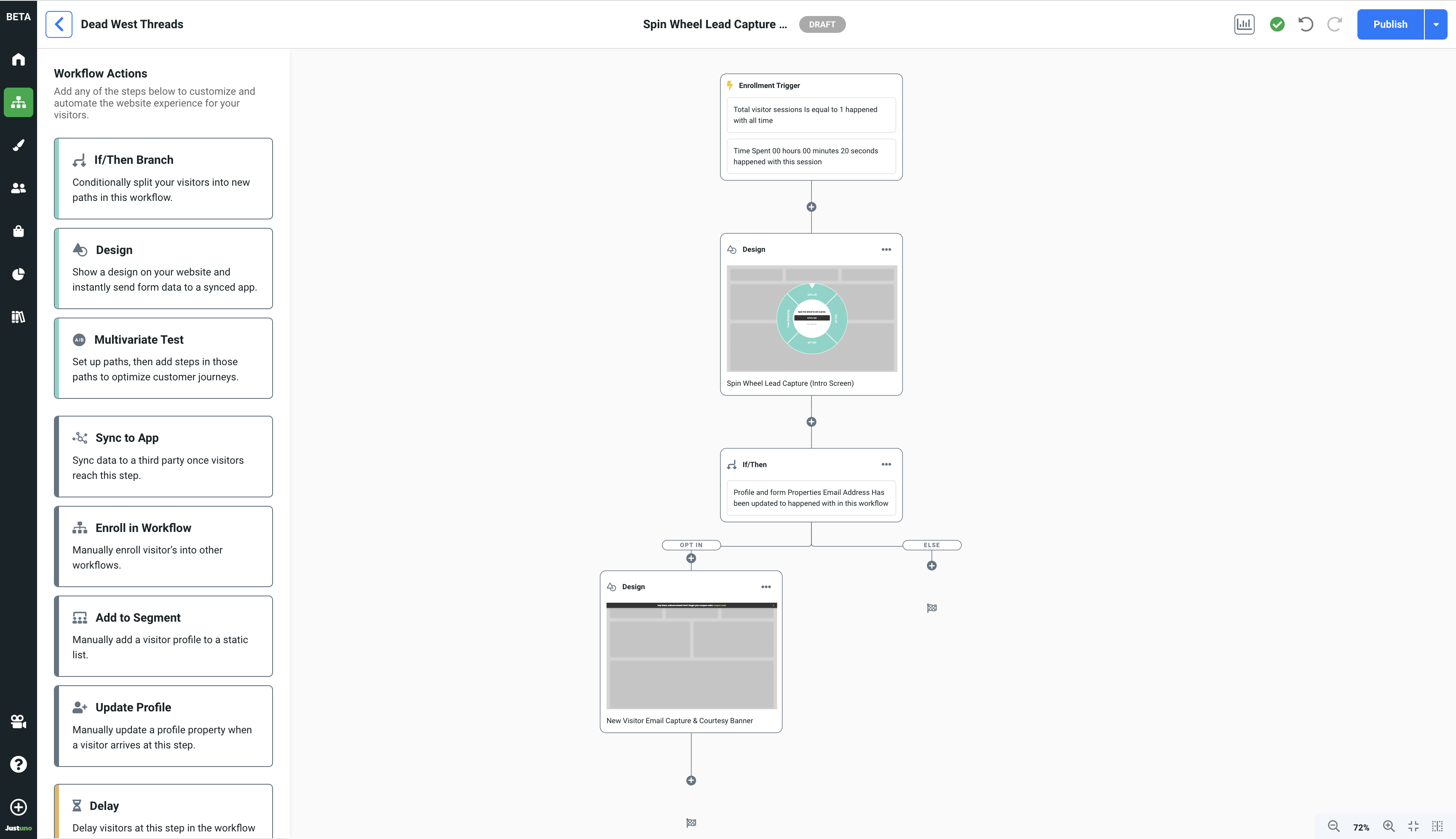Click the back arrow next to Dead West Threads

(x=59, y=24)
